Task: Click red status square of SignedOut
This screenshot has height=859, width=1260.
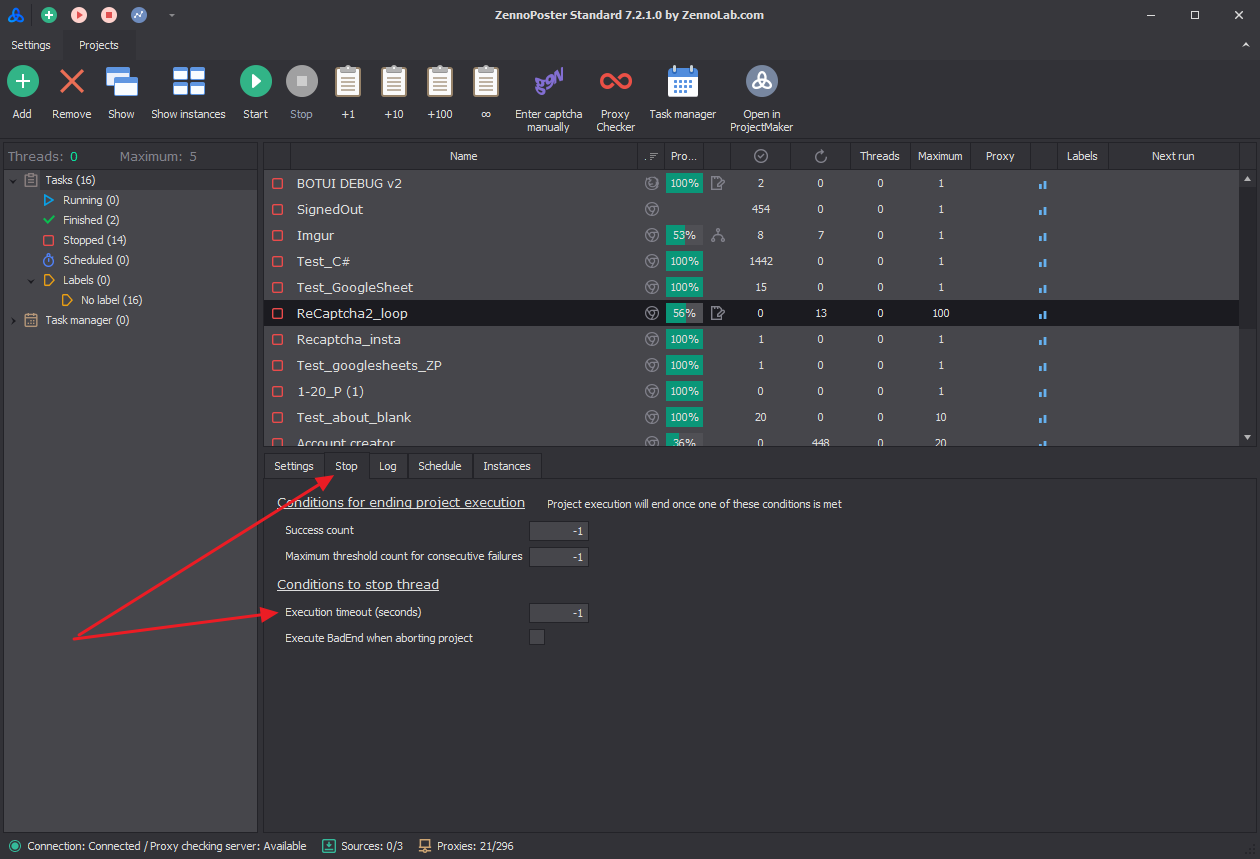Action: click(x=278, y=210)
